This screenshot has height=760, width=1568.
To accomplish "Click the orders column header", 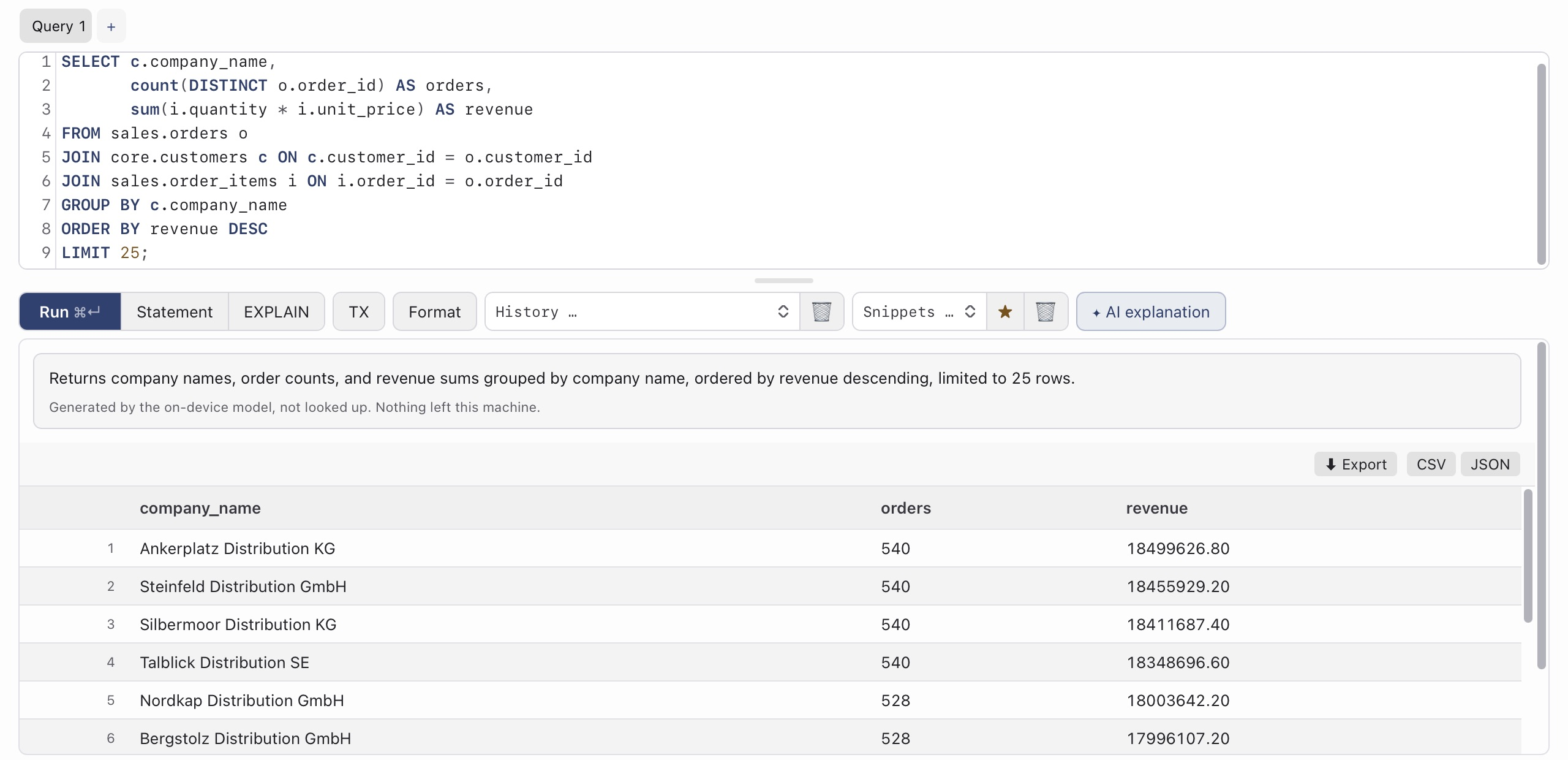I will click(x=906, y=508).
